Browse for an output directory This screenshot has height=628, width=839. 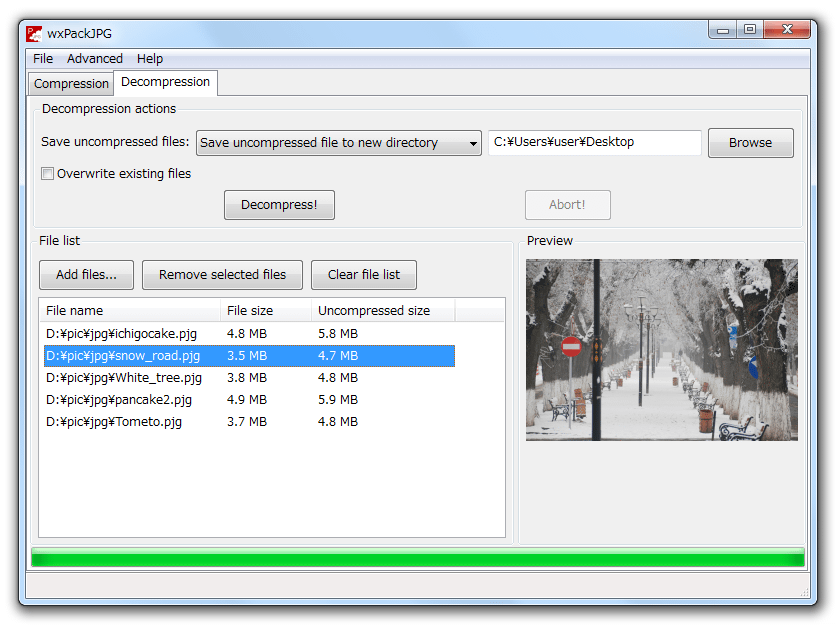click(750, 143)
